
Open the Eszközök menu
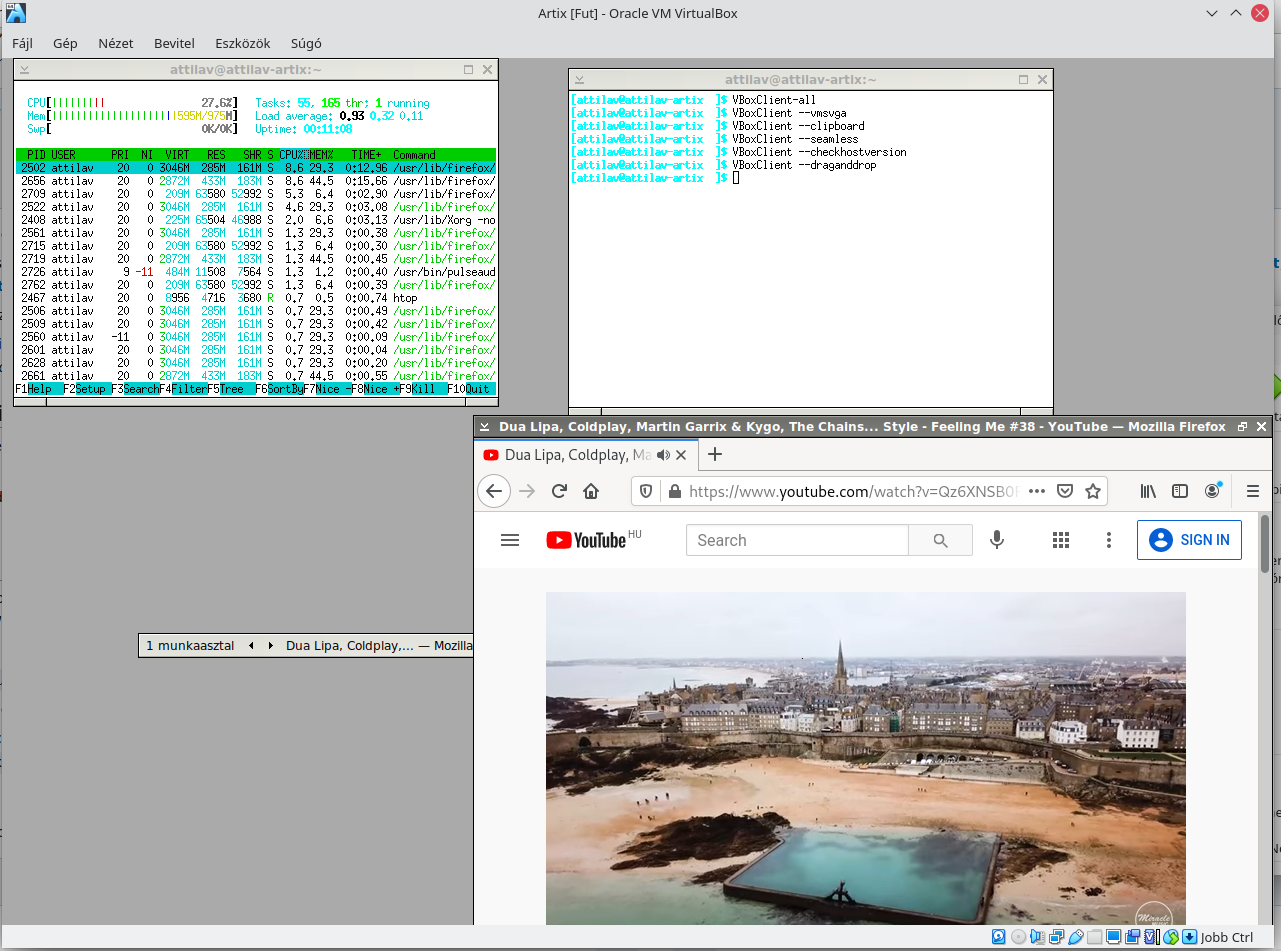243,44
